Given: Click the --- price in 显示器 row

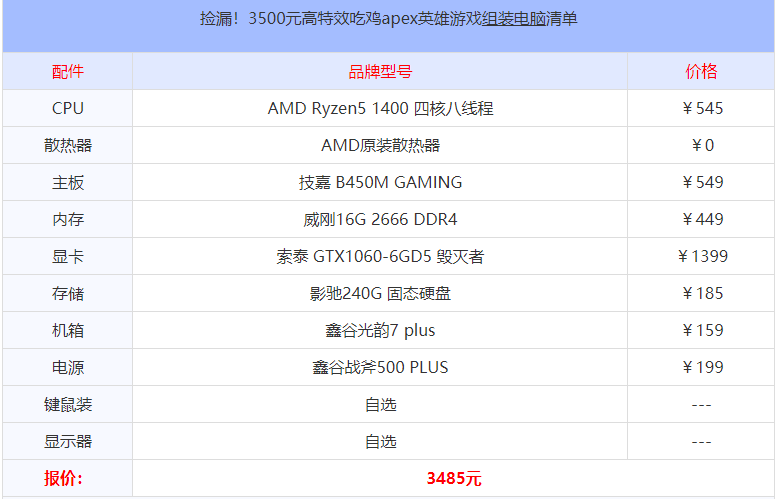Looking at the screenshot, I should (701, 443).
